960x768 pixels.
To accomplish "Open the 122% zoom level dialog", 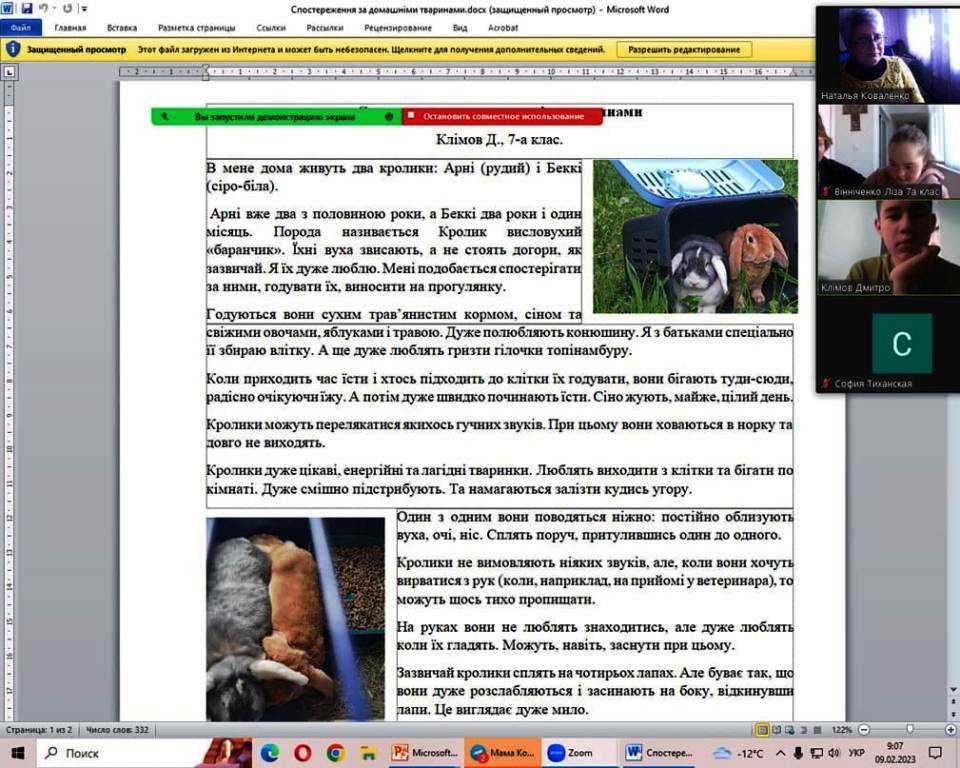I will click(843, 730).
